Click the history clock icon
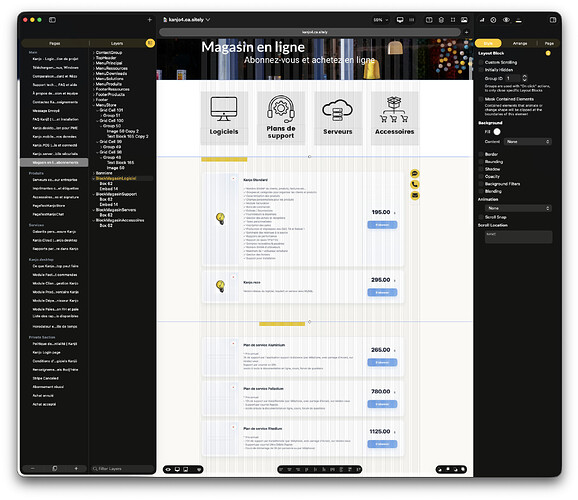The height and width of the screenshot is (500, 578). [493, 20]
